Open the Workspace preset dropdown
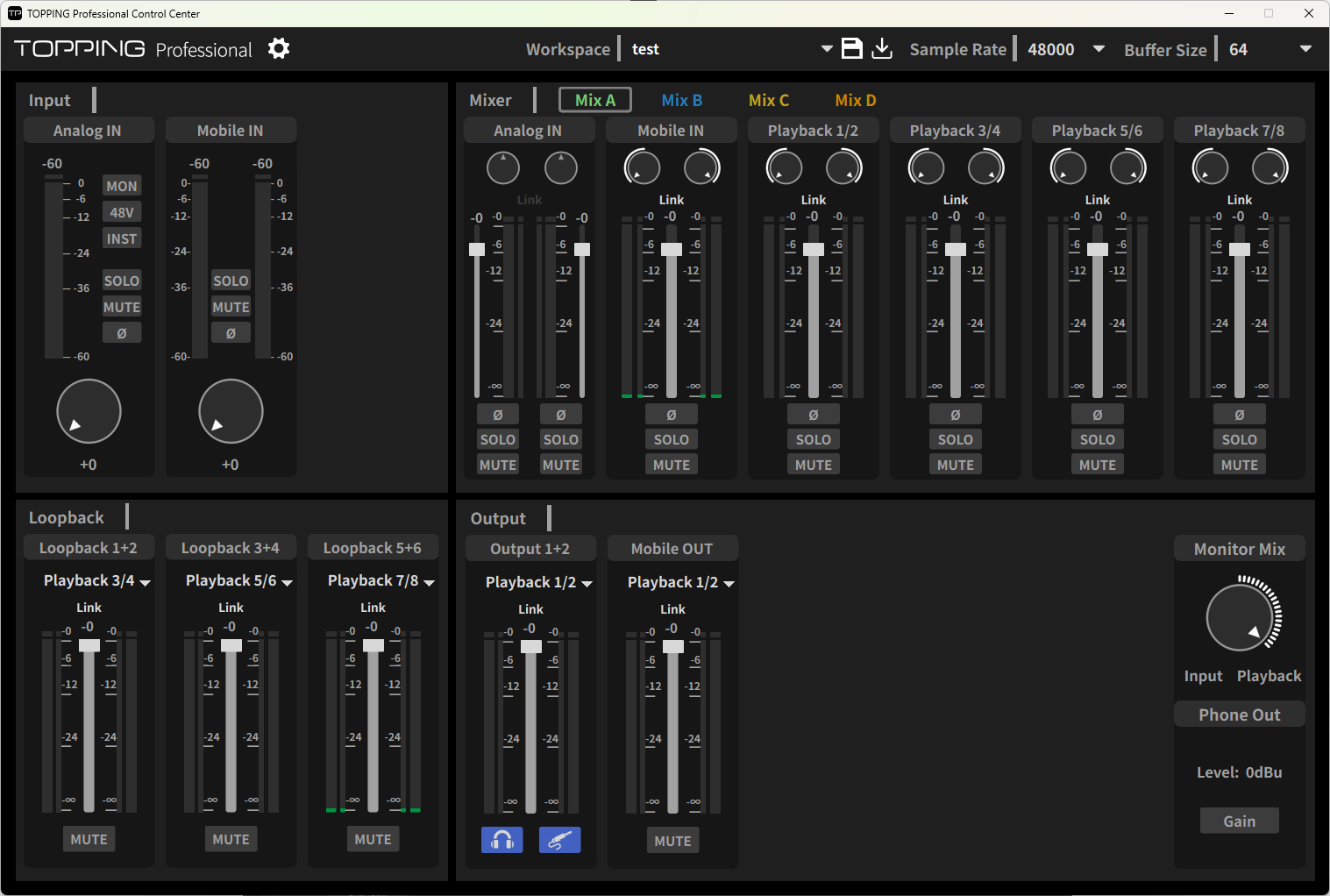1330x896 pixels. 826,49
